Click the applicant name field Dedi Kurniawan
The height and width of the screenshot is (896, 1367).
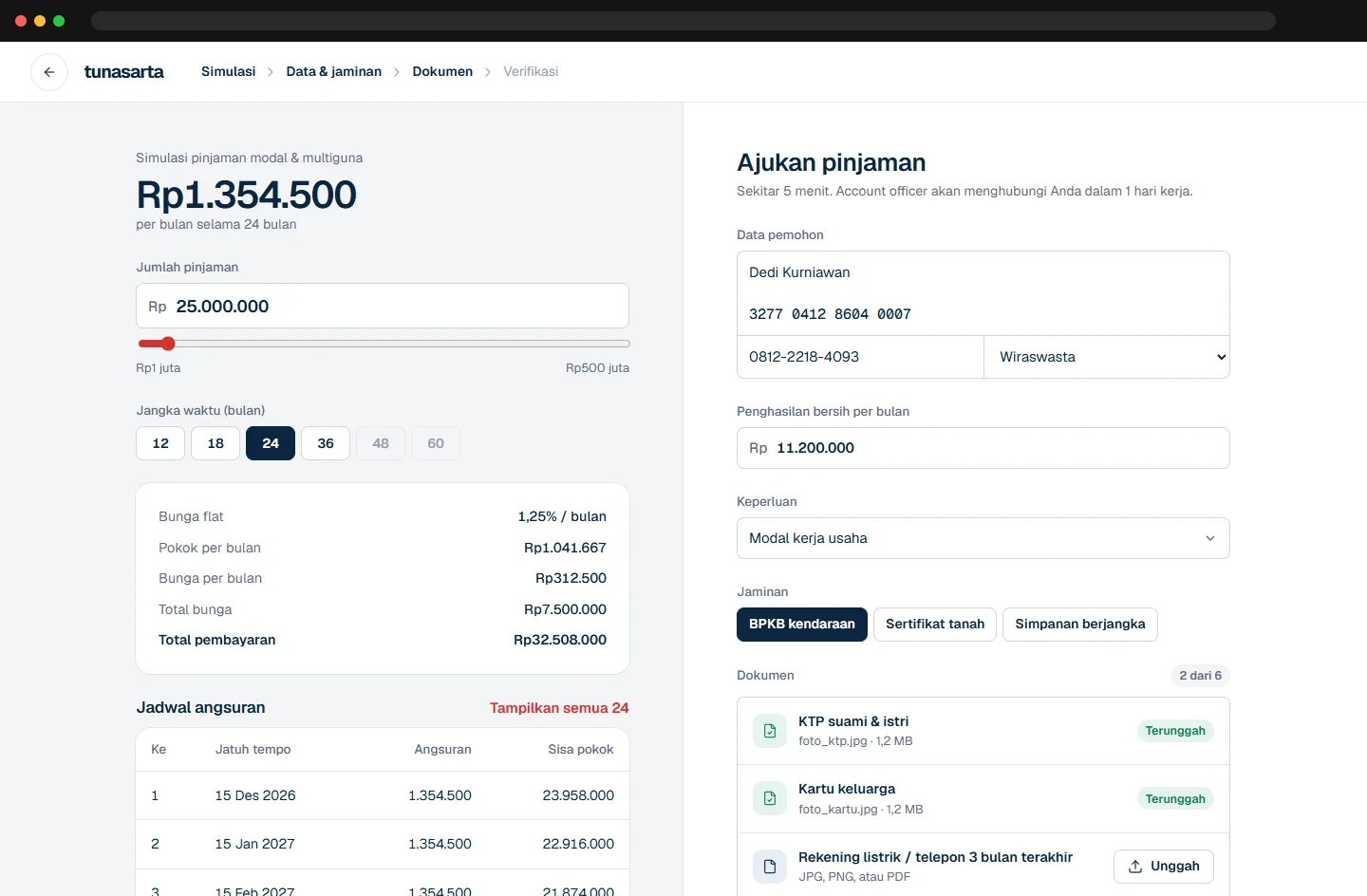click(983, 272)
